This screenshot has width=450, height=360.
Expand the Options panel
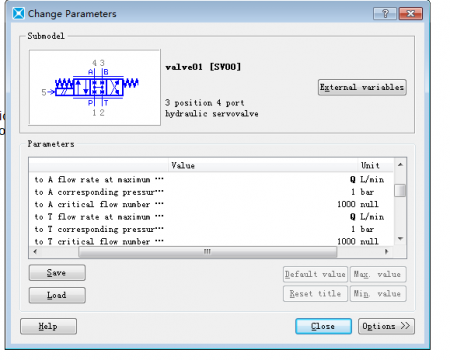tap(386, 326)
